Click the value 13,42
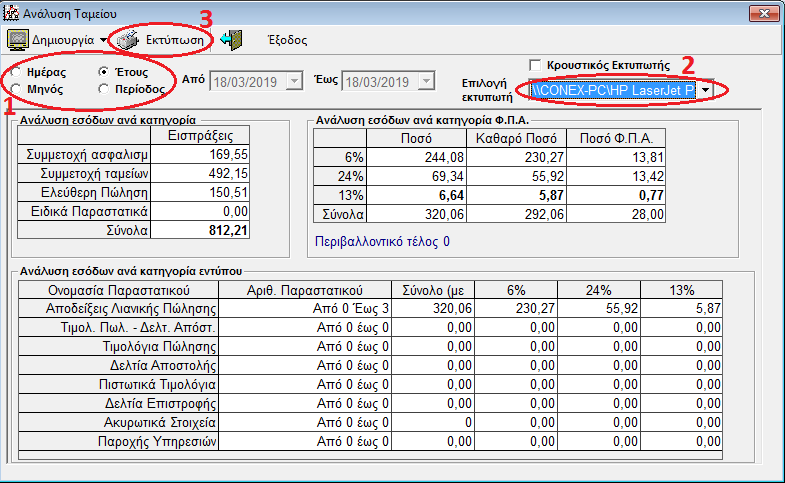This screenshot has height=483, width=785. click(648, 176)
